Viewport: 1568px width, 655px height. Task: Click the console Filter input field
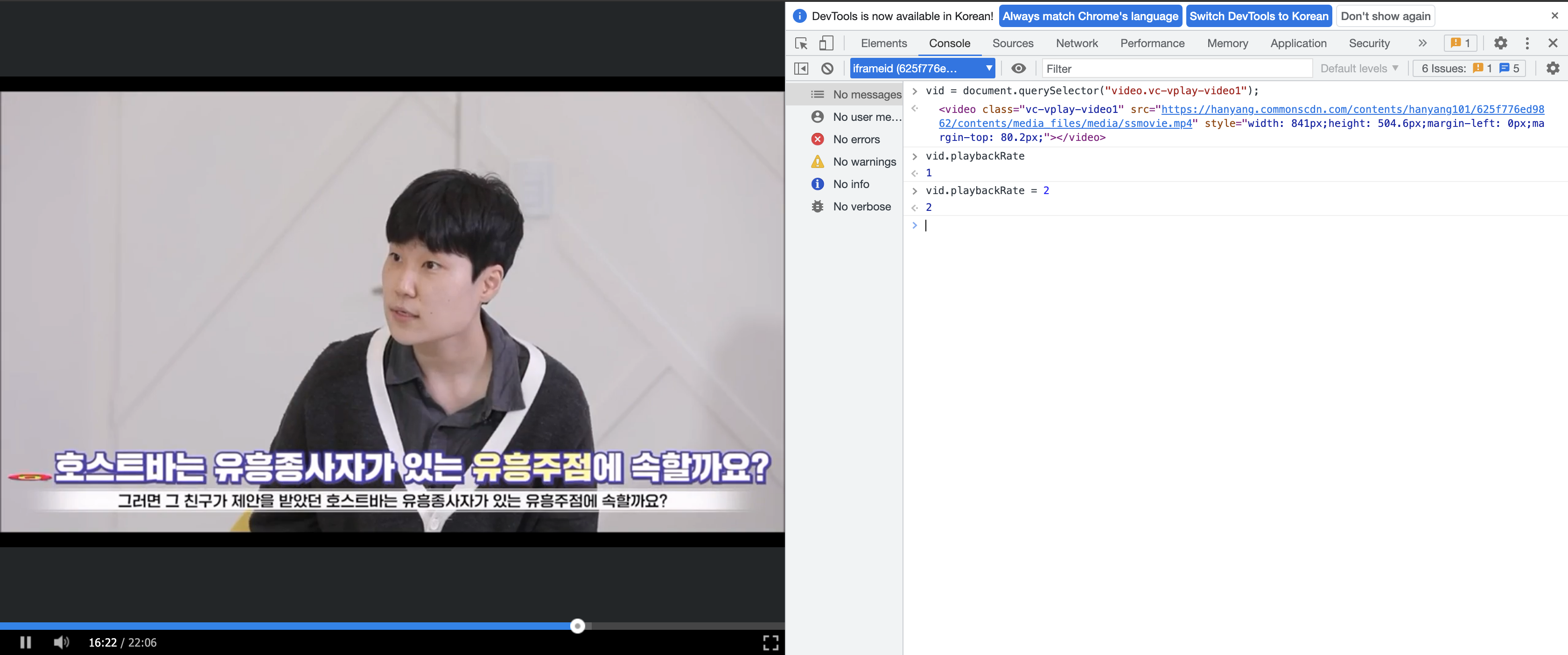(x=1176, y=69)
